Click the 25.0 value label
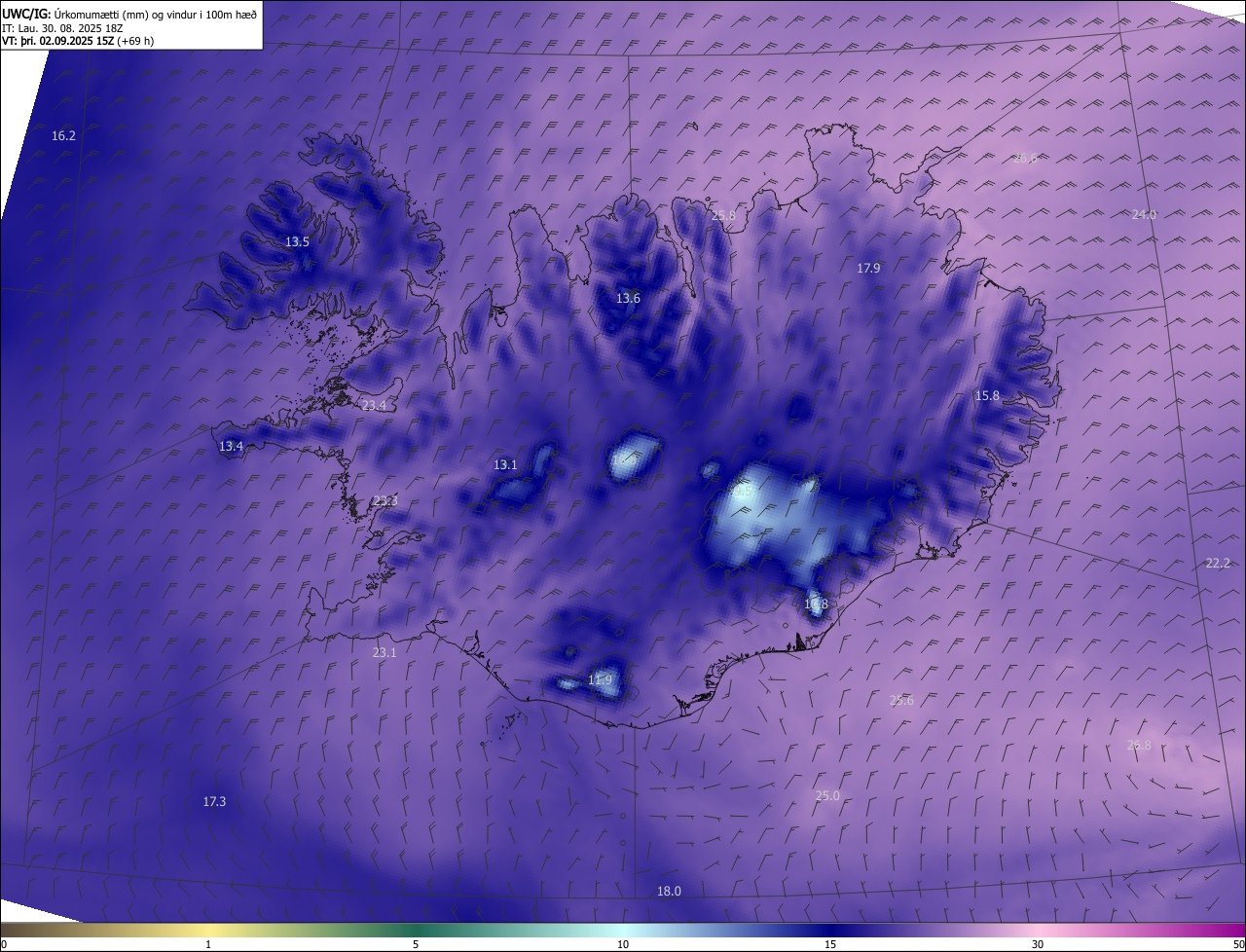This screenshot has height=952, width=1246. tap(827, 796)
